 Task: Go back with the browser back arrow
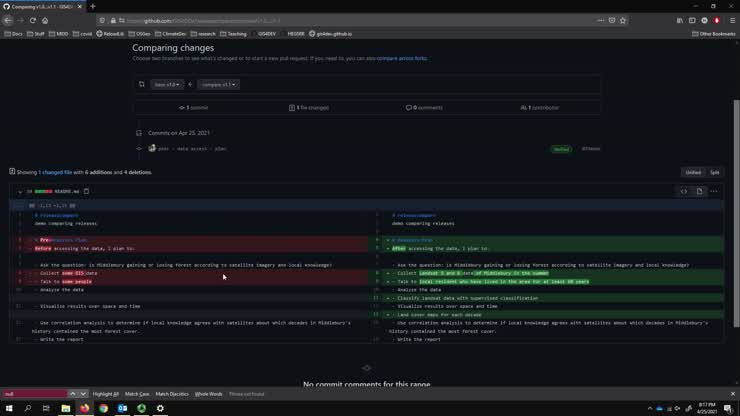[x=8, y=20]
